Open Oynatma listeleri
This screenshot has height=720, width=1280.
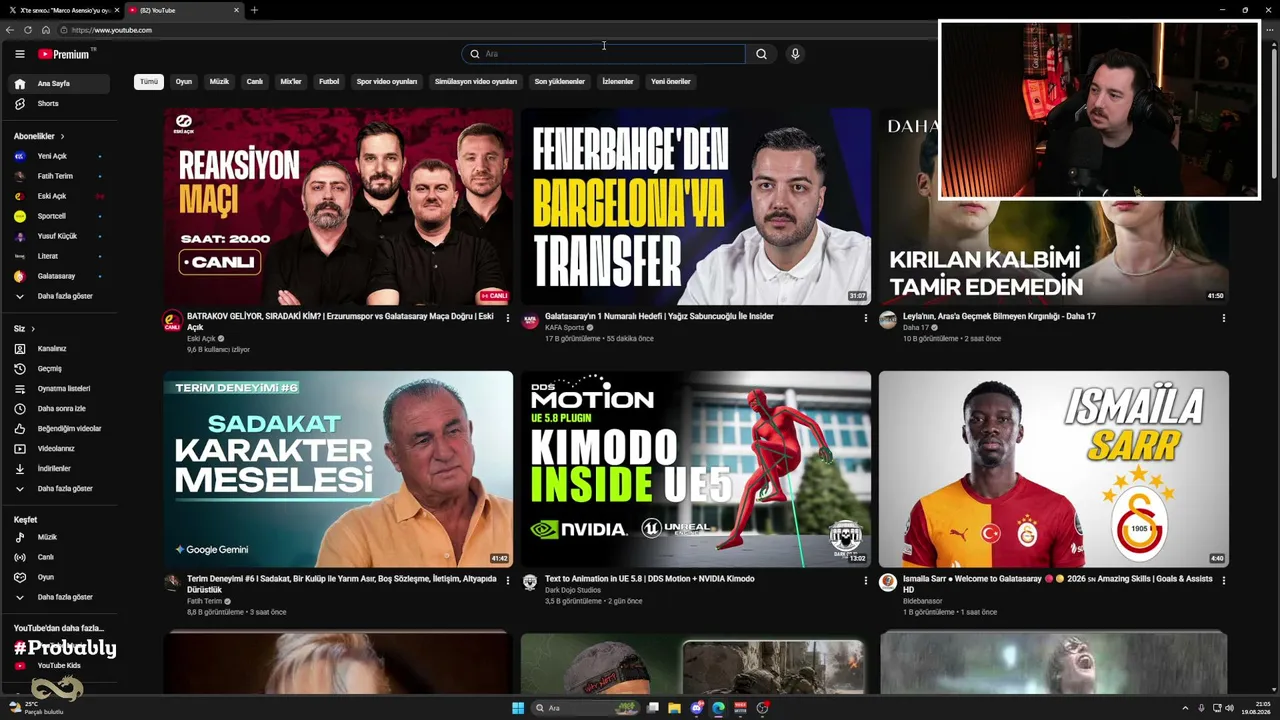pyautogui.click(x=60, y=389)
